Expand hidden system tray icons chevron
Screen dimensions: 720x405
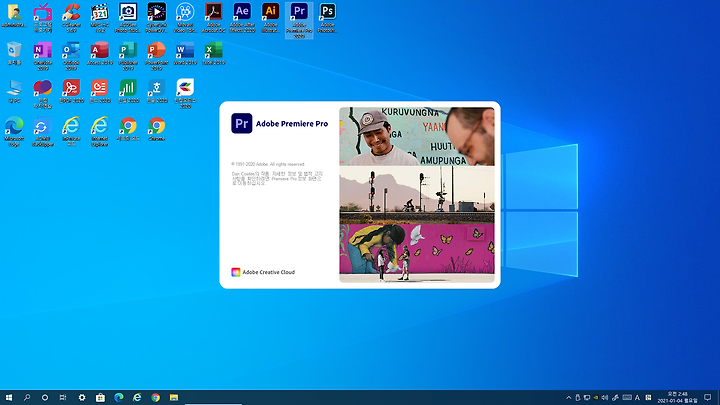(x=568, y=398)
